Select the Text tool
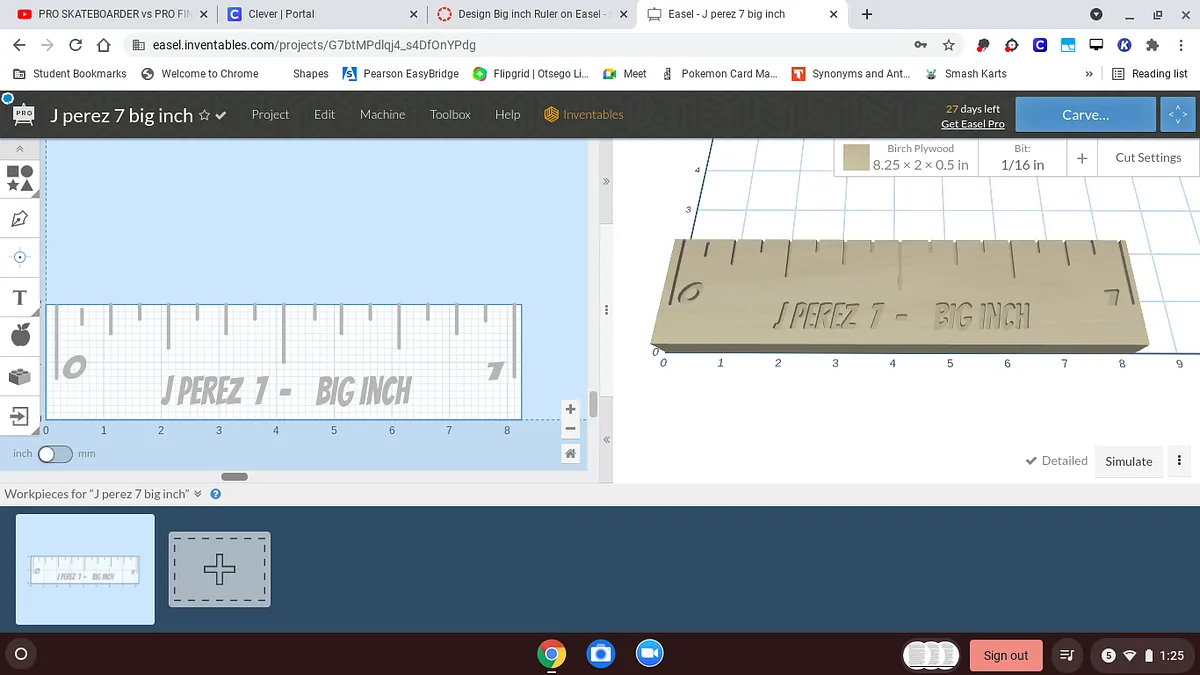This screenshot has height=675, width=1200. click(20, 298)
